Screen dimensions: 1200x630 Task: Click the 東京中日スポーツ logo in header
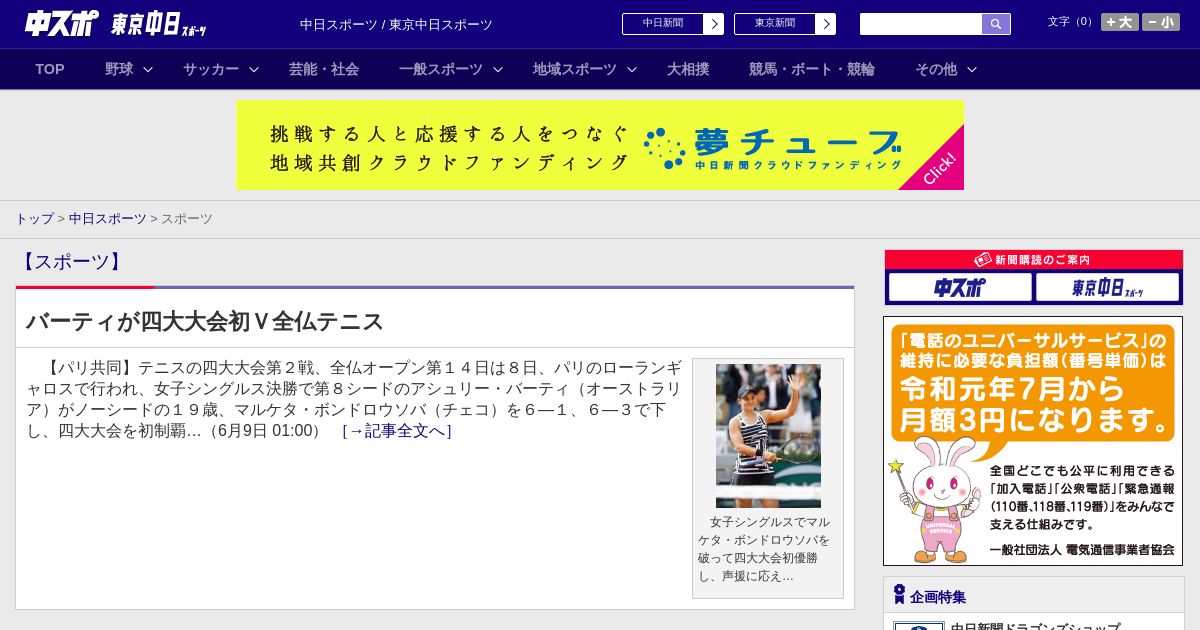(x=159, y=24)
